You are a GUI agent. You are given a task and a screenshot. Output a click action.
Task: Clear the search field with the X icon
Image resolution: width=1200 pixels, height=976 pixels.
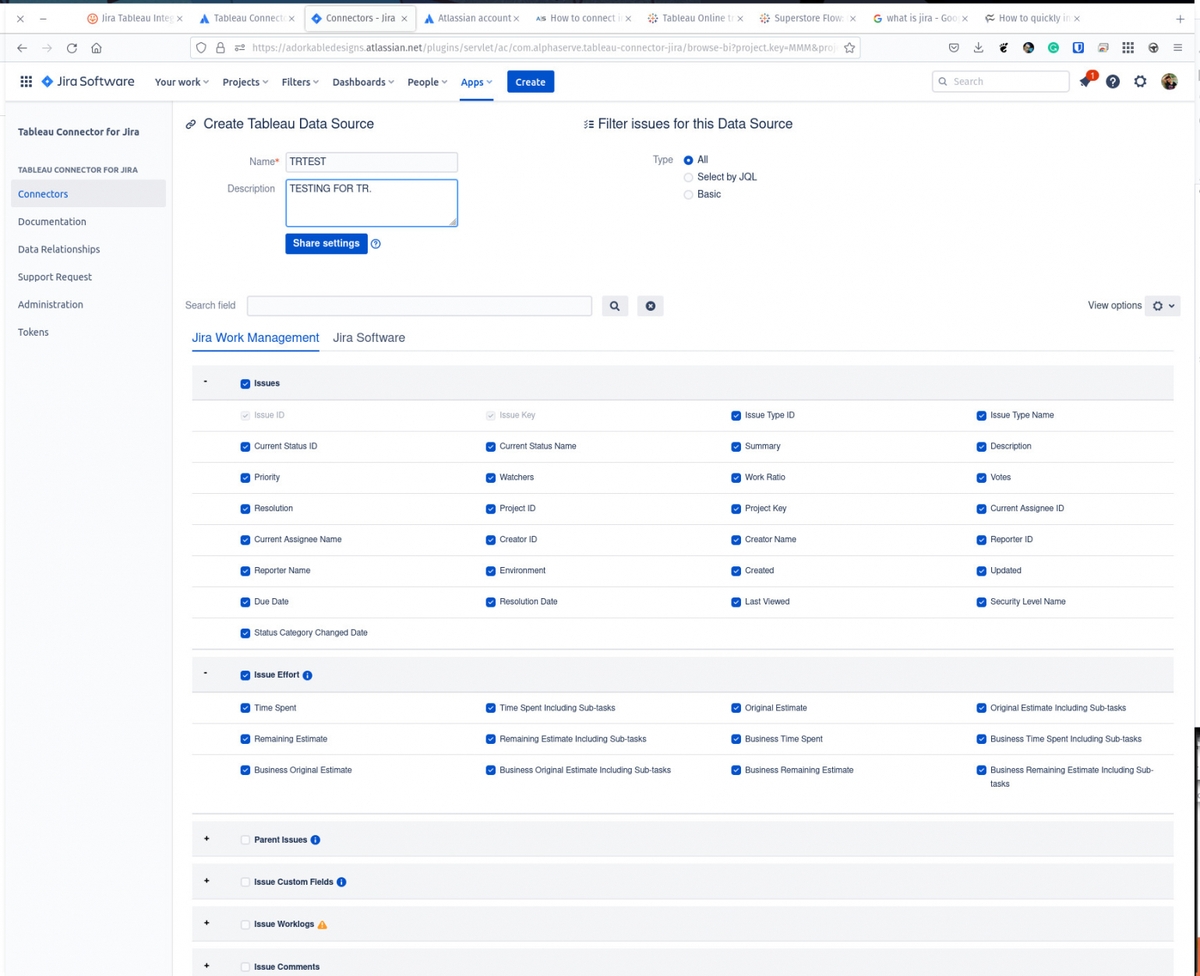point(650,305)
